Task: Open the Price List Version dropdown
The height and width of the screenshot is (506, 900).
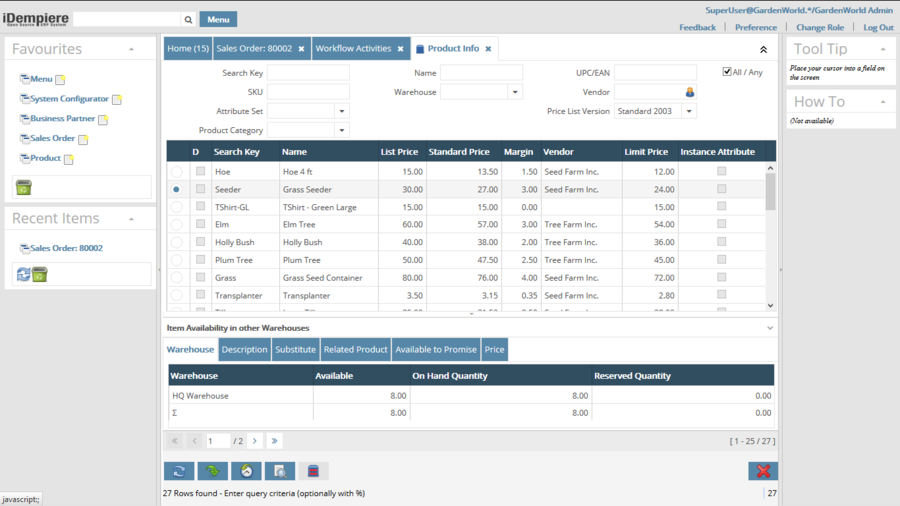Action: click(x=689, y=112)
